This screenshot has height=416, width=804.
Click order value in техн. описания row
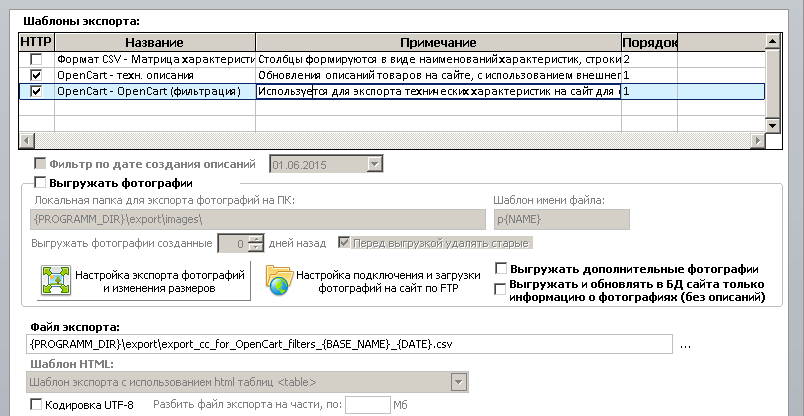(650, 75)
